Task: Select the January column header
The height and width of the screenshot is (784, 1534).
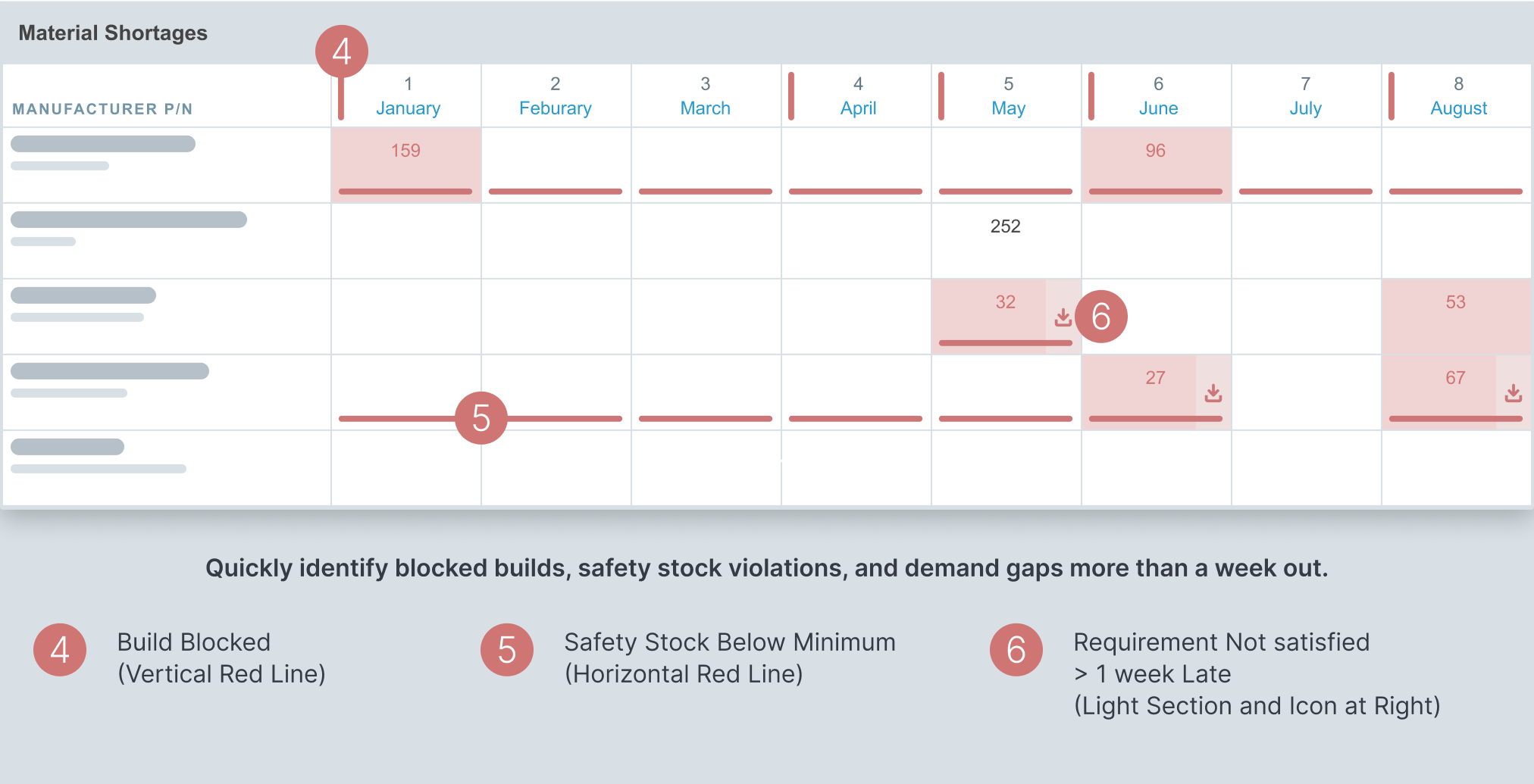Action: 408,96
